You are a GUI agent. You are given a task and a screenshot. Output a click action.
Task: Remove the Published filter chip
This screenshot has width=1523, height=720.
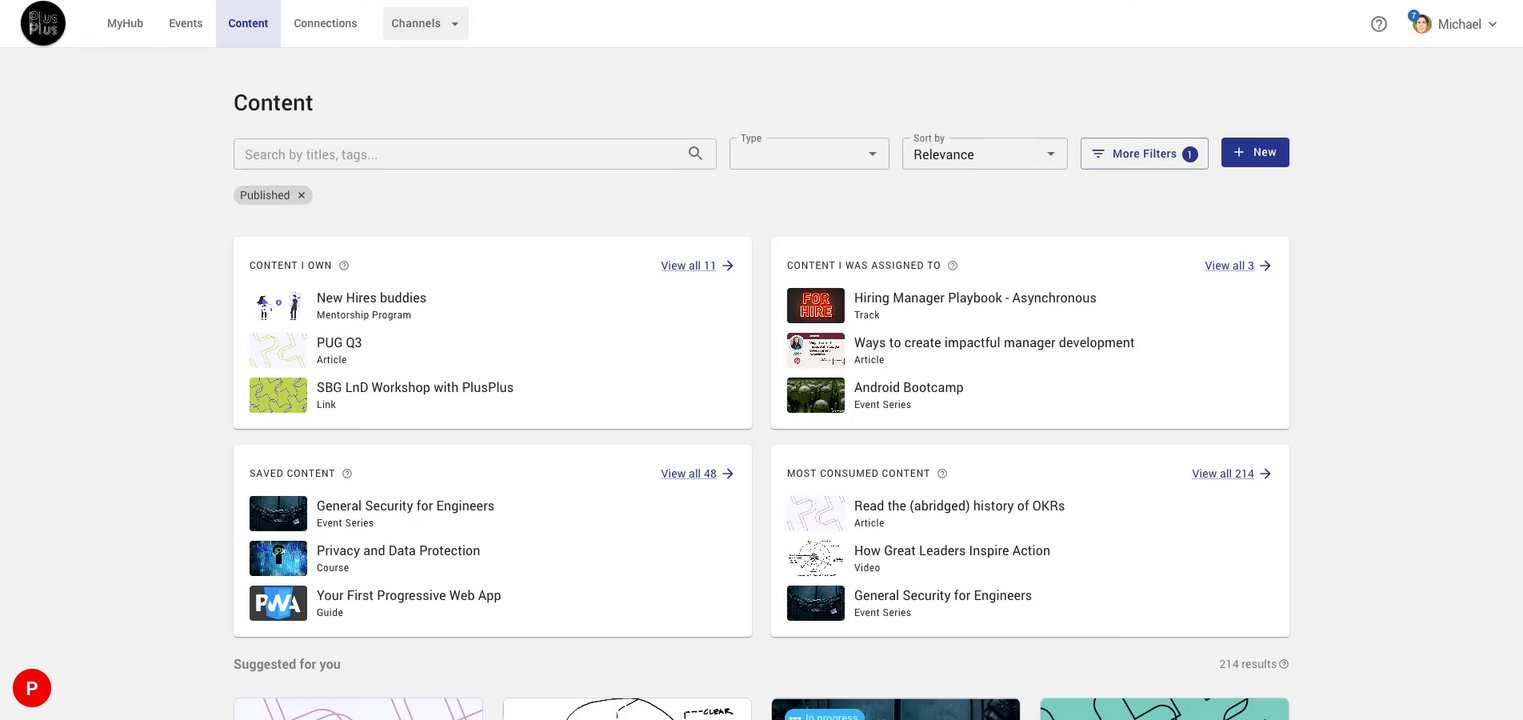[x=301, y=196]
